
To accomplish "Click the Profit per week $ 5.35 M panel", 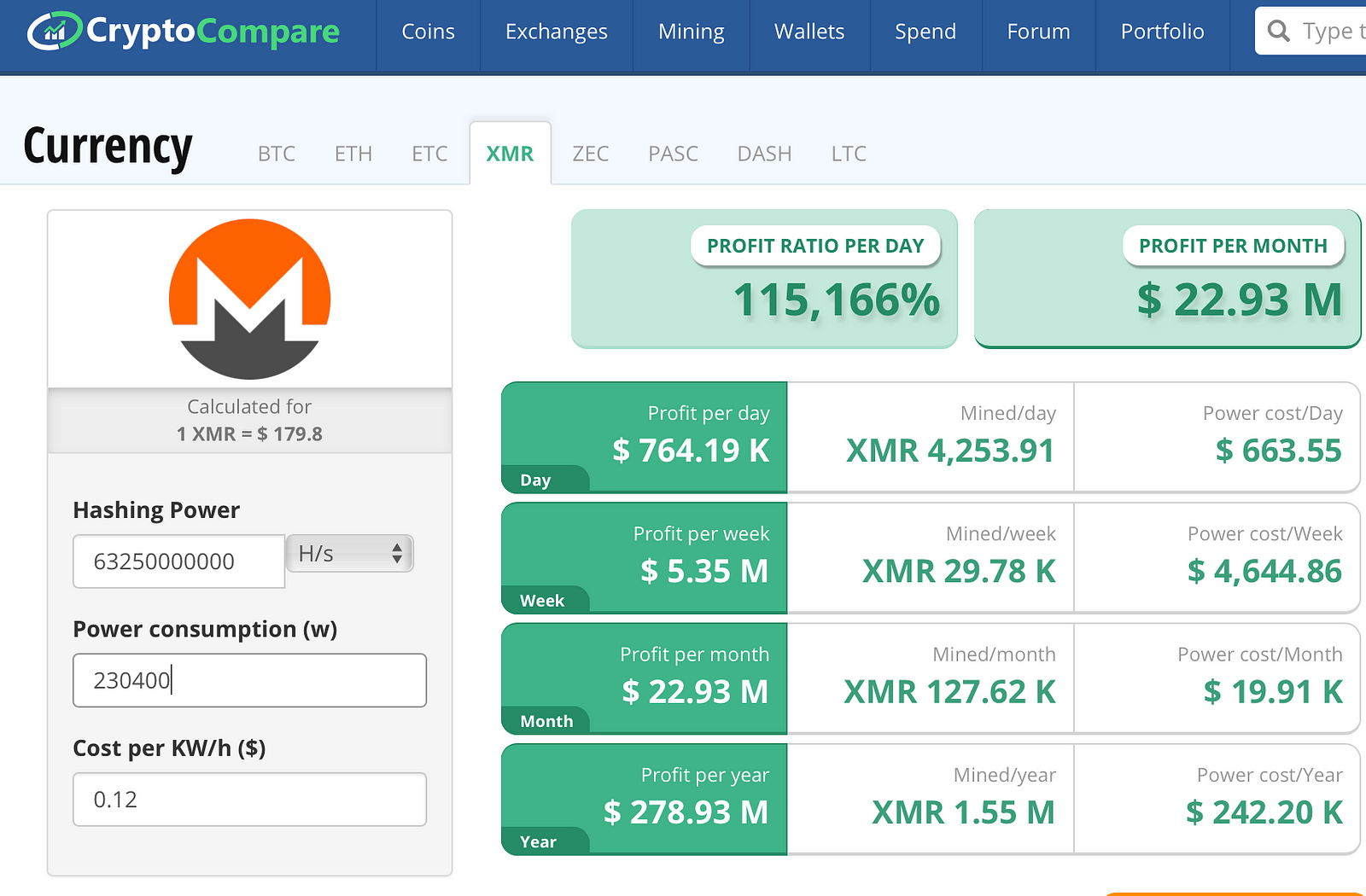I will coord(644,557).
